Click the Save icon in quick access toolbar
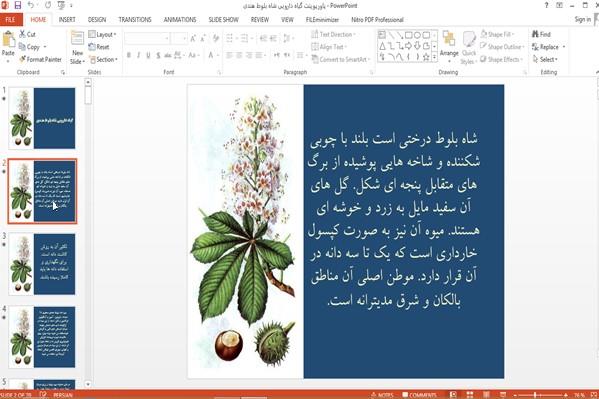Image resolution: width=599 pixels, height=399 pixels. [18, 5]
